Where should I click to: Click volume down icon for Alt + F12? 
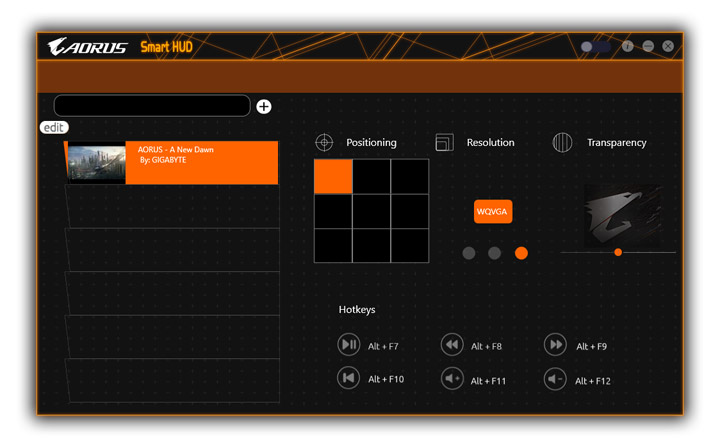pyautogui.click(x=555, y=379)
